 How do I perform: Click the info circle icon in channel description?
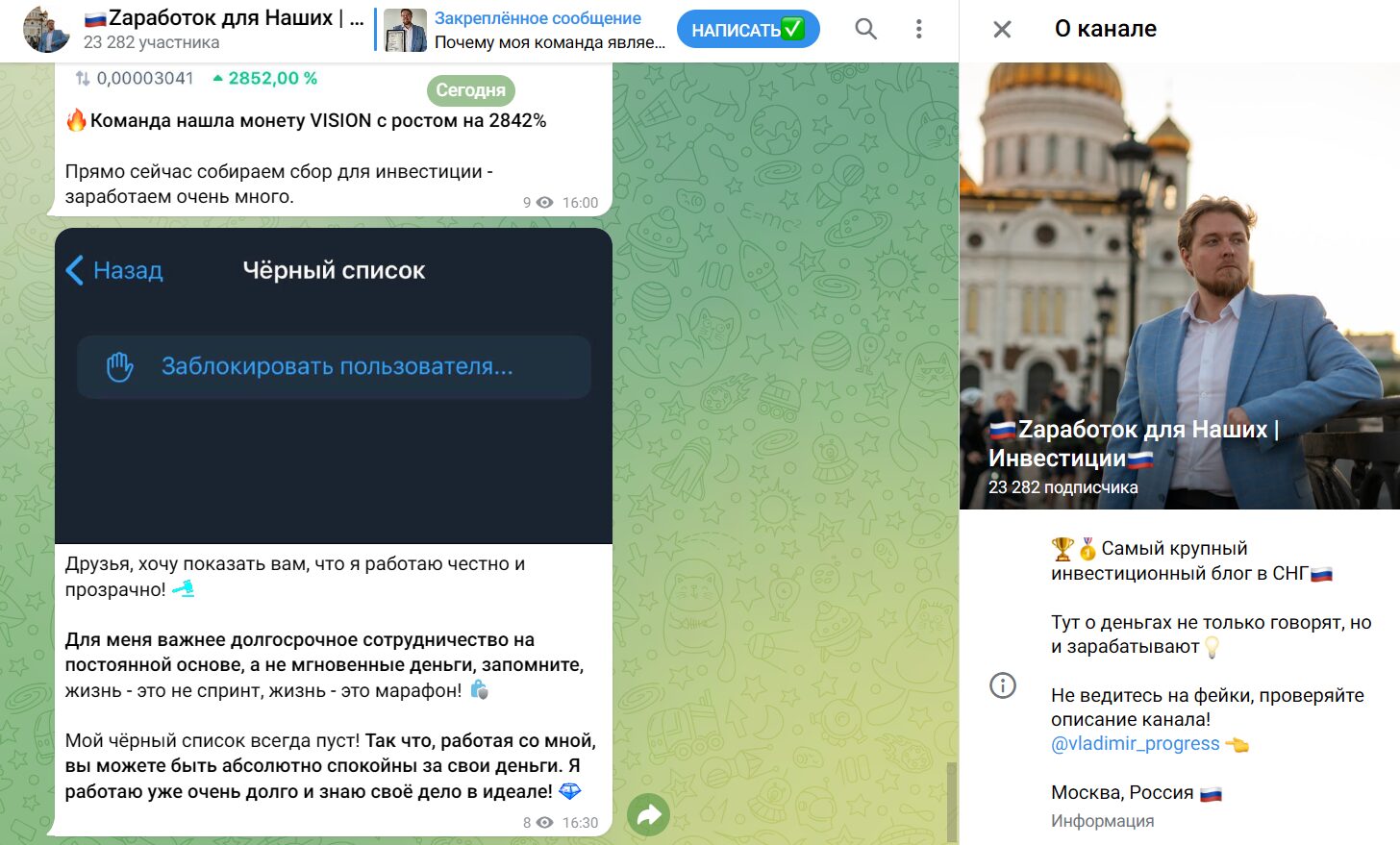click(1003, 685)
